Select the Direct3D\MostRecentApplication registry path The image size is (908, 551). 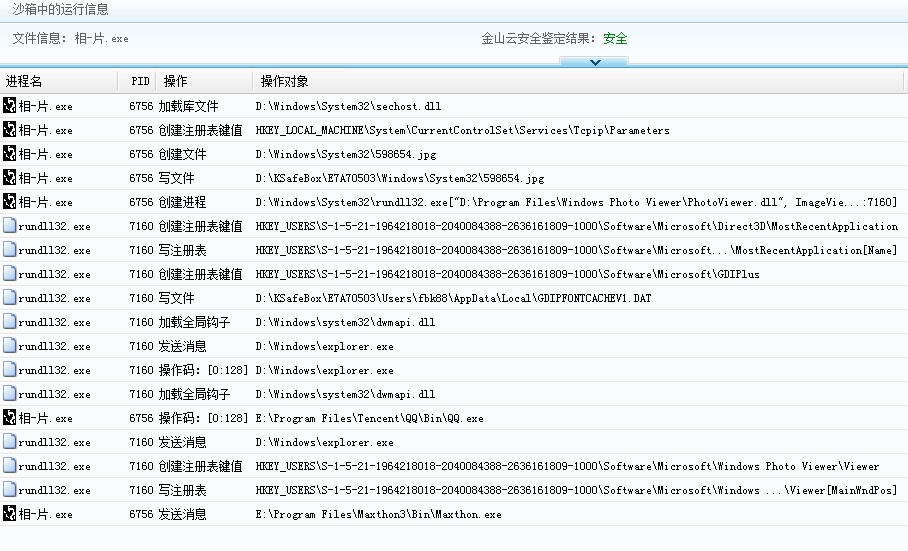pos(577,226)
